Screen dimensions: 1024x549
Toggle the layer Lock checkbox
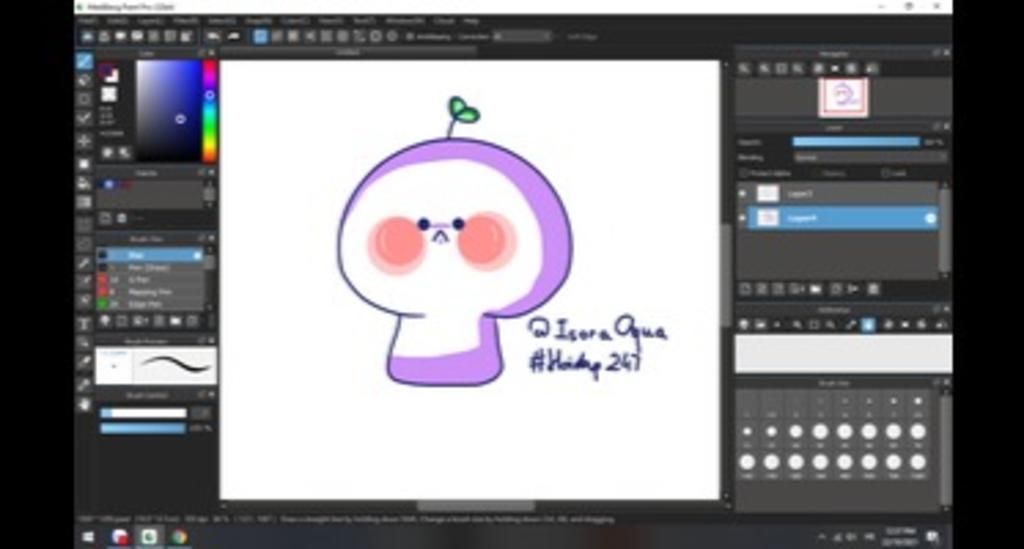(886, 173)
